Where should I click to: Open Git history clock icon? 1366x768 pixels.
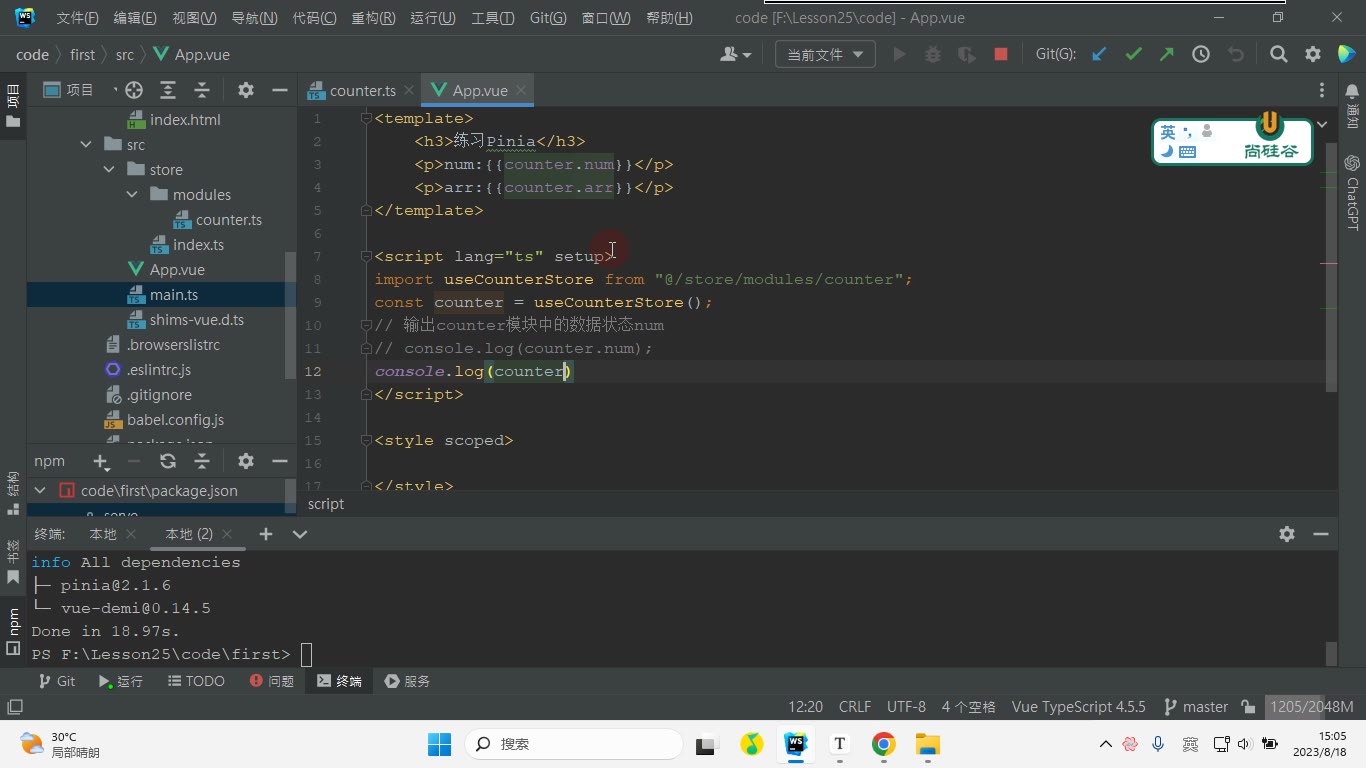(1201, 55)
